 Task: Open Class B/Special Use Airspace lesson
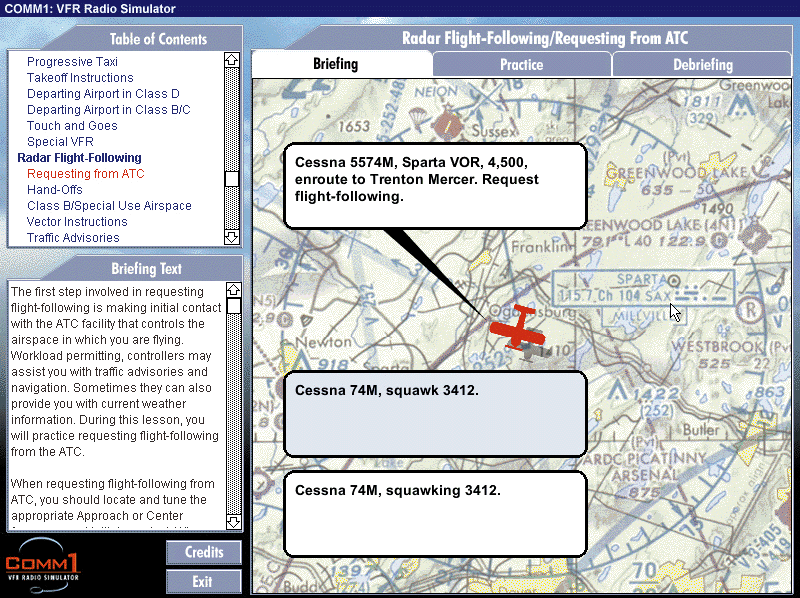click(109, 206)
